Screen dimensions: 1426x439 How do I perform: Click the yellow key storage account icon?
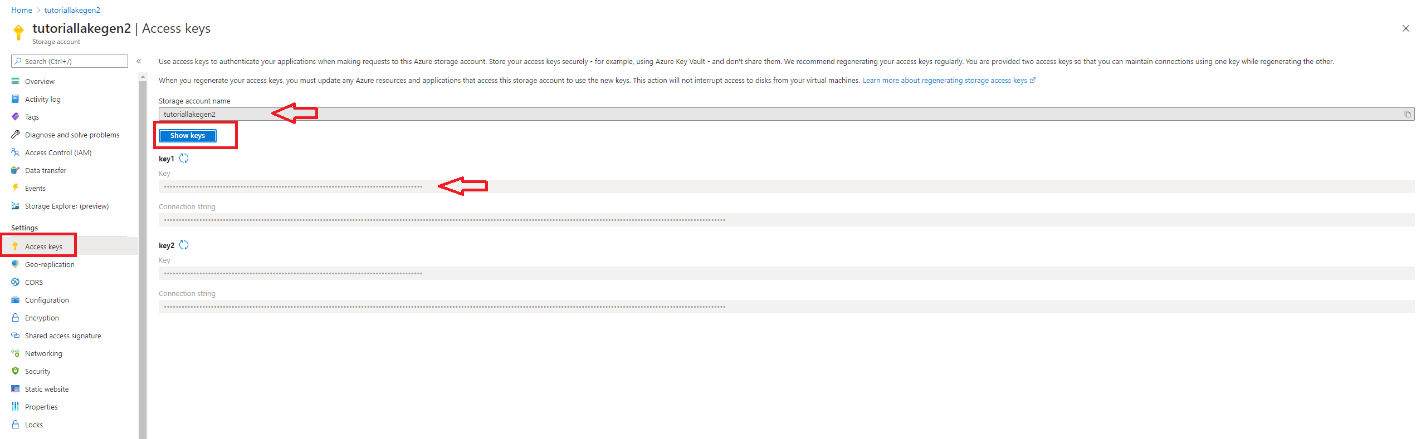[18, 32]
